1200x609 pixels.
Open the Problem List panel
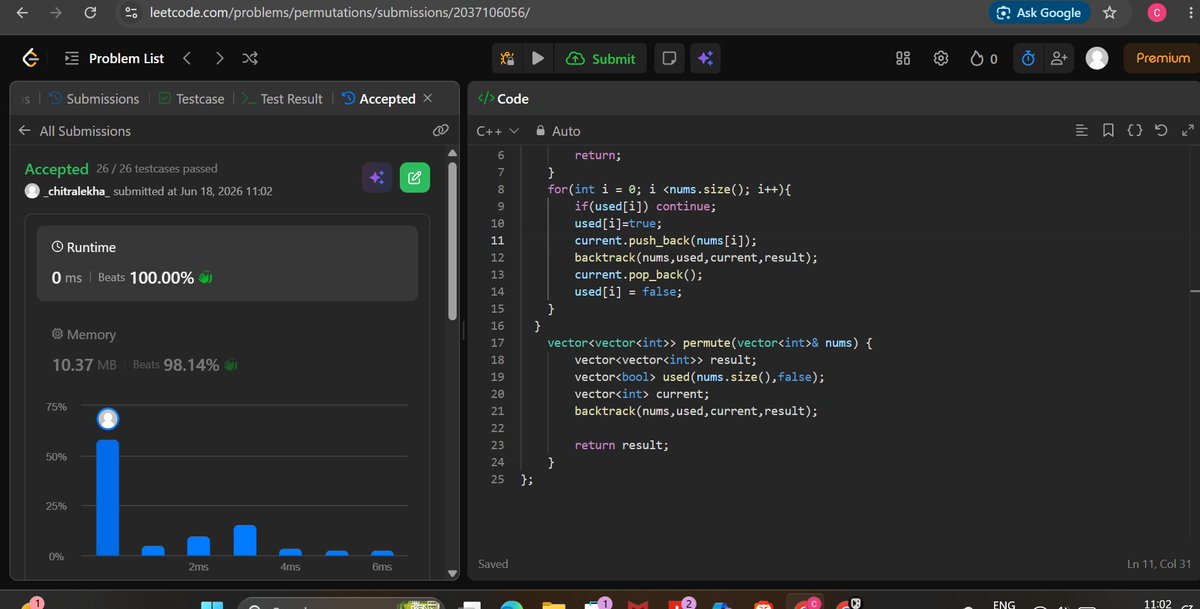114,58
